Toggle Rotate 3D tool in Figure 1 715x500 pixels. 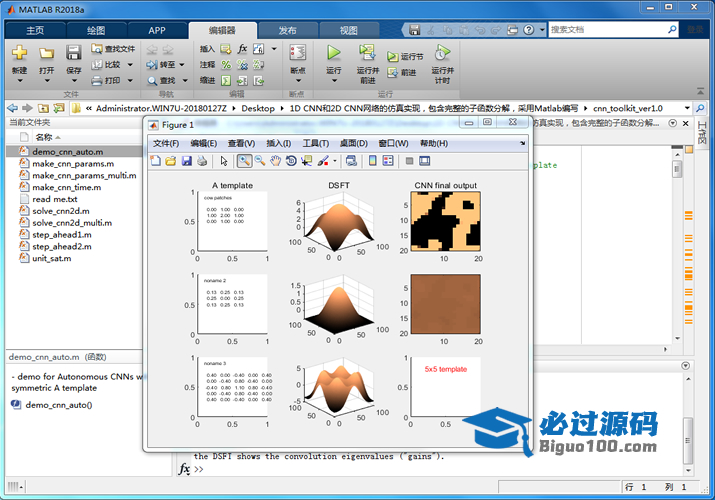coord(291,160)
